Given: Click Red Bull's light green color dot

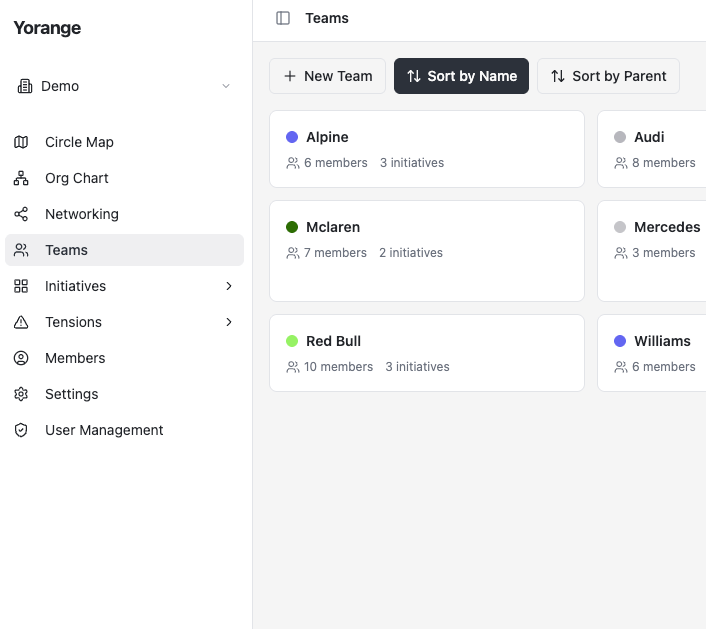Looking at the screenshot, I should click(292, 341).
